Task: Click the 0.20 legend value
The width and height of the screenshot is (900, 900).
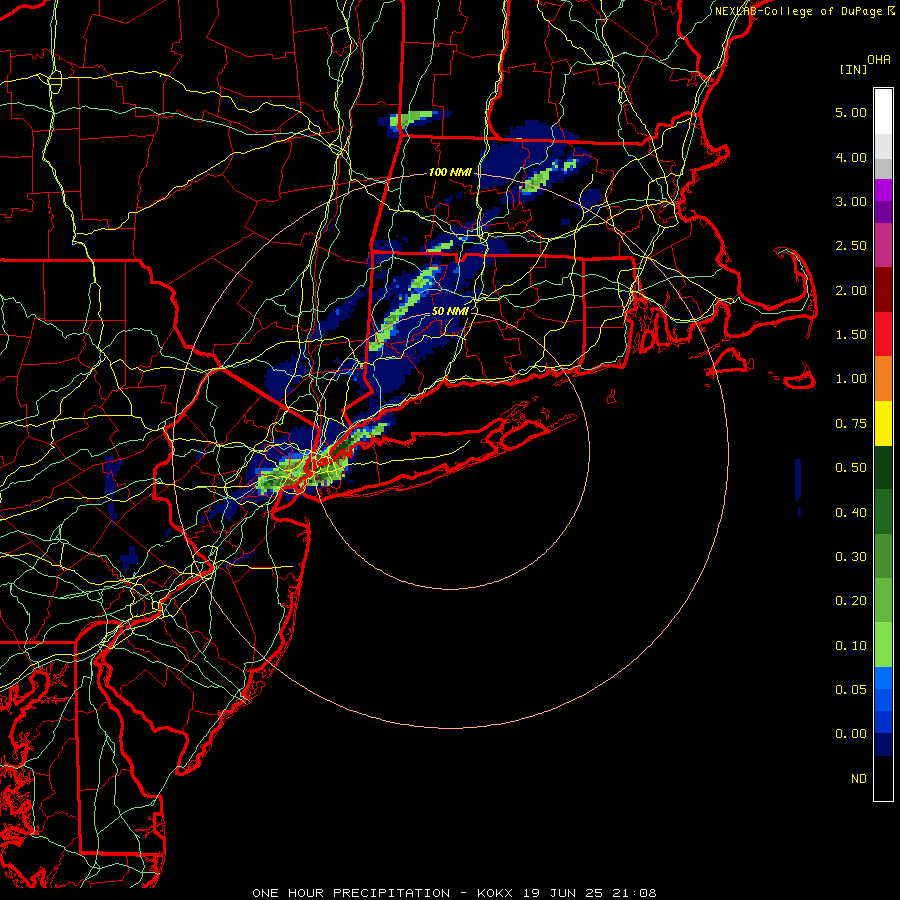Action: tap(851, 601)
